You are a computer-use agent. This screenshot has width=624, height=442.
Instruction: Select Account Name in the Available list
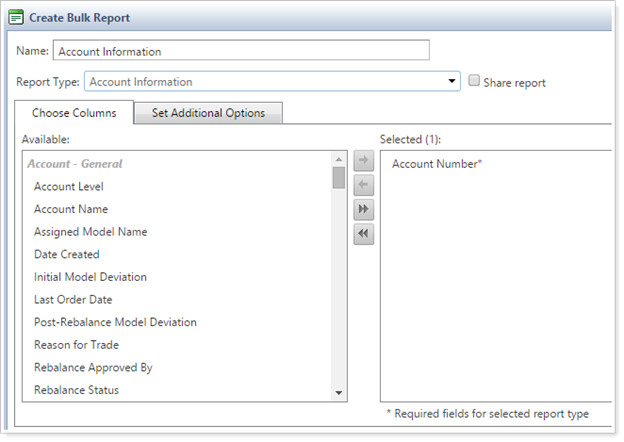(71, 209)
